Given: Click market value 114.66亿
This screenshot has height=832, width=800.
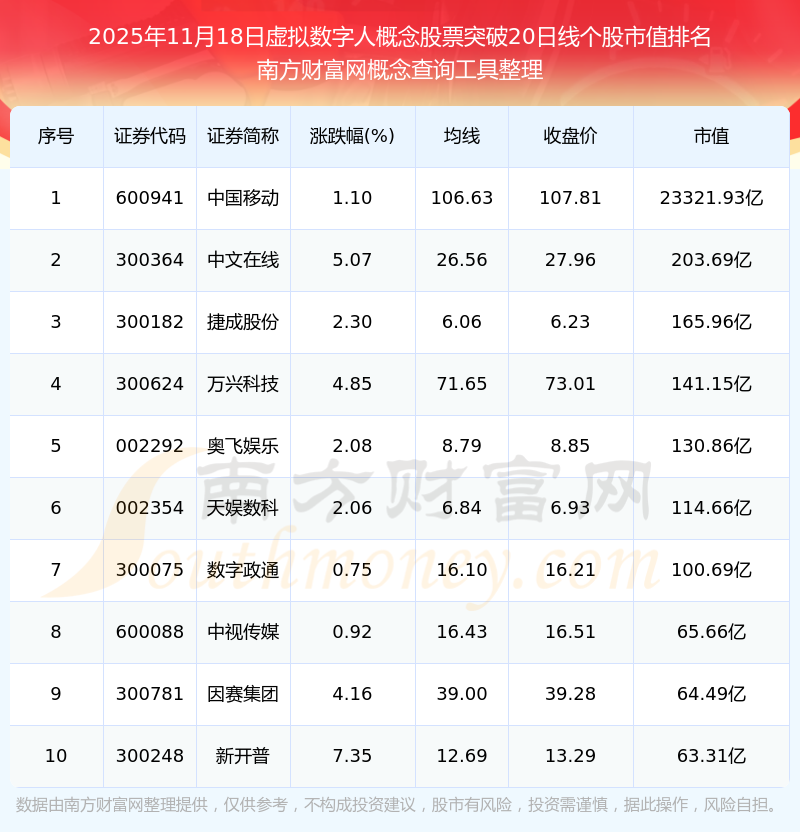Looking at the screenshot, I should tap(711, 508).
